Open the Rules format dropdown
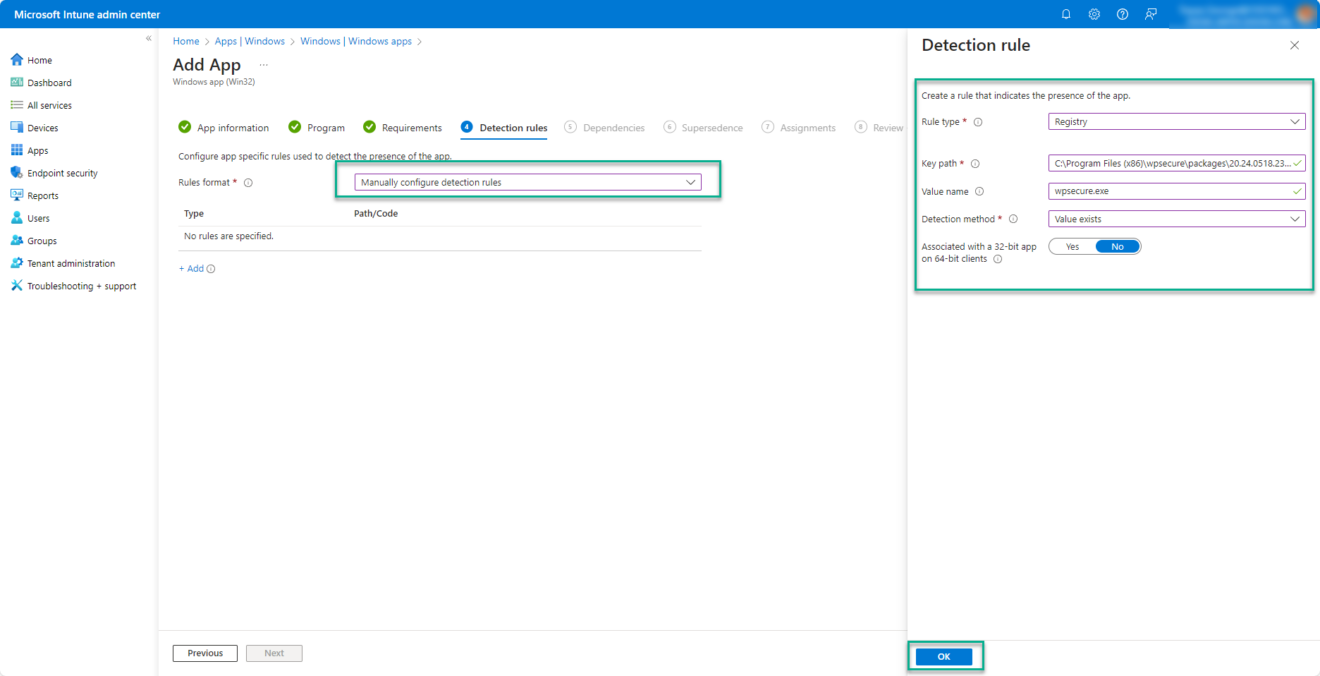Screen dimensions: 1320x676 point(530,182)
